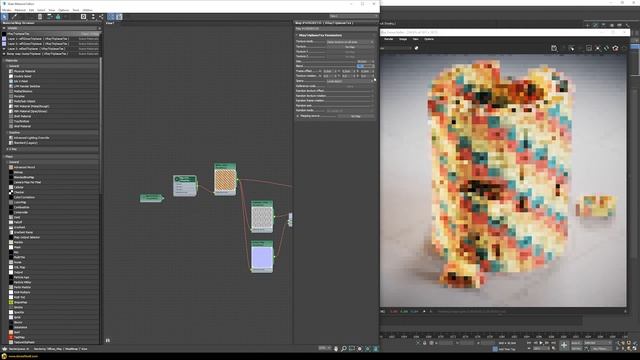Select the Checker map in the maps list
640x360 pixels.
tap(19, 192)
